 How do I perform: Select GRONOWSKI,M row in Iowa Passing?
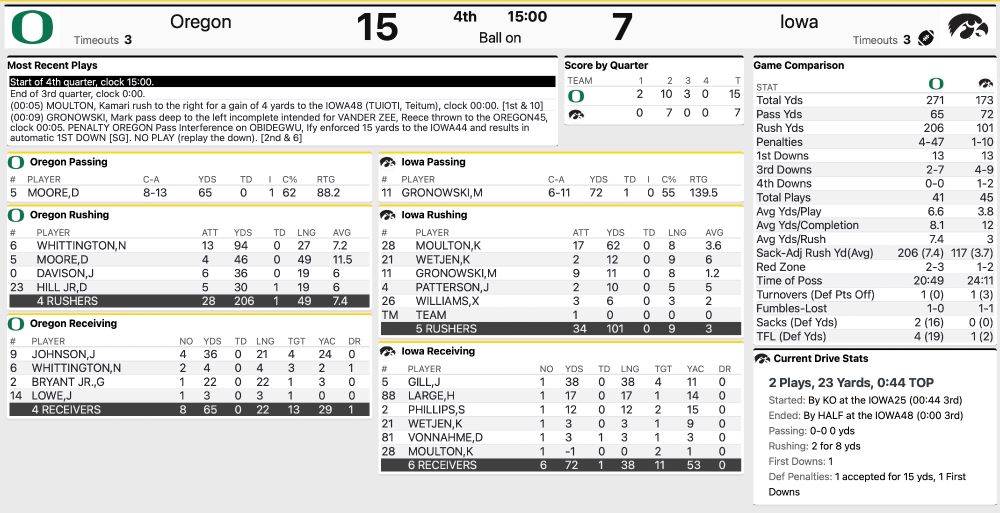pyautogui.click(x=561, y=193)
